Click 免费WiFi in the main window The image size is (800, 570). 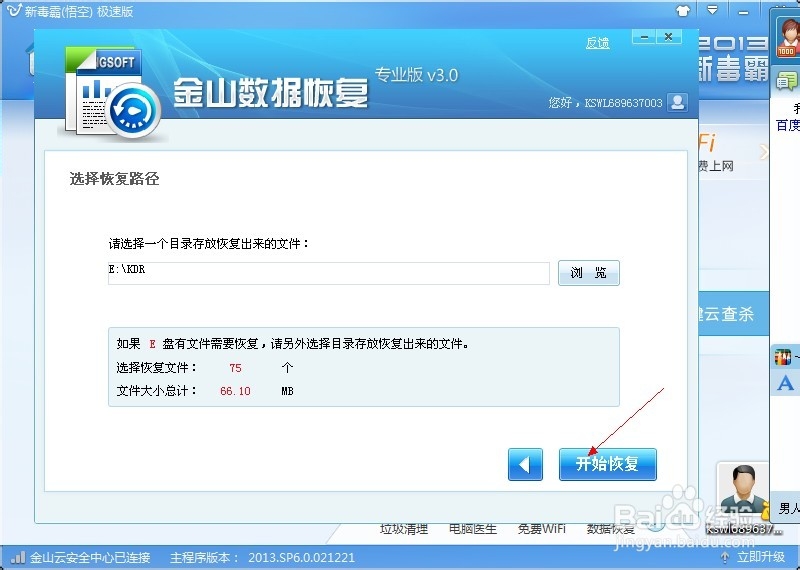(541, 529)
